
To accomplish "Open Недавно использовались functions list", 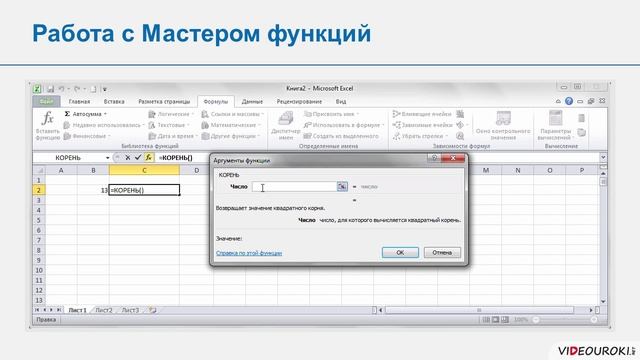I will pos(104,125).
